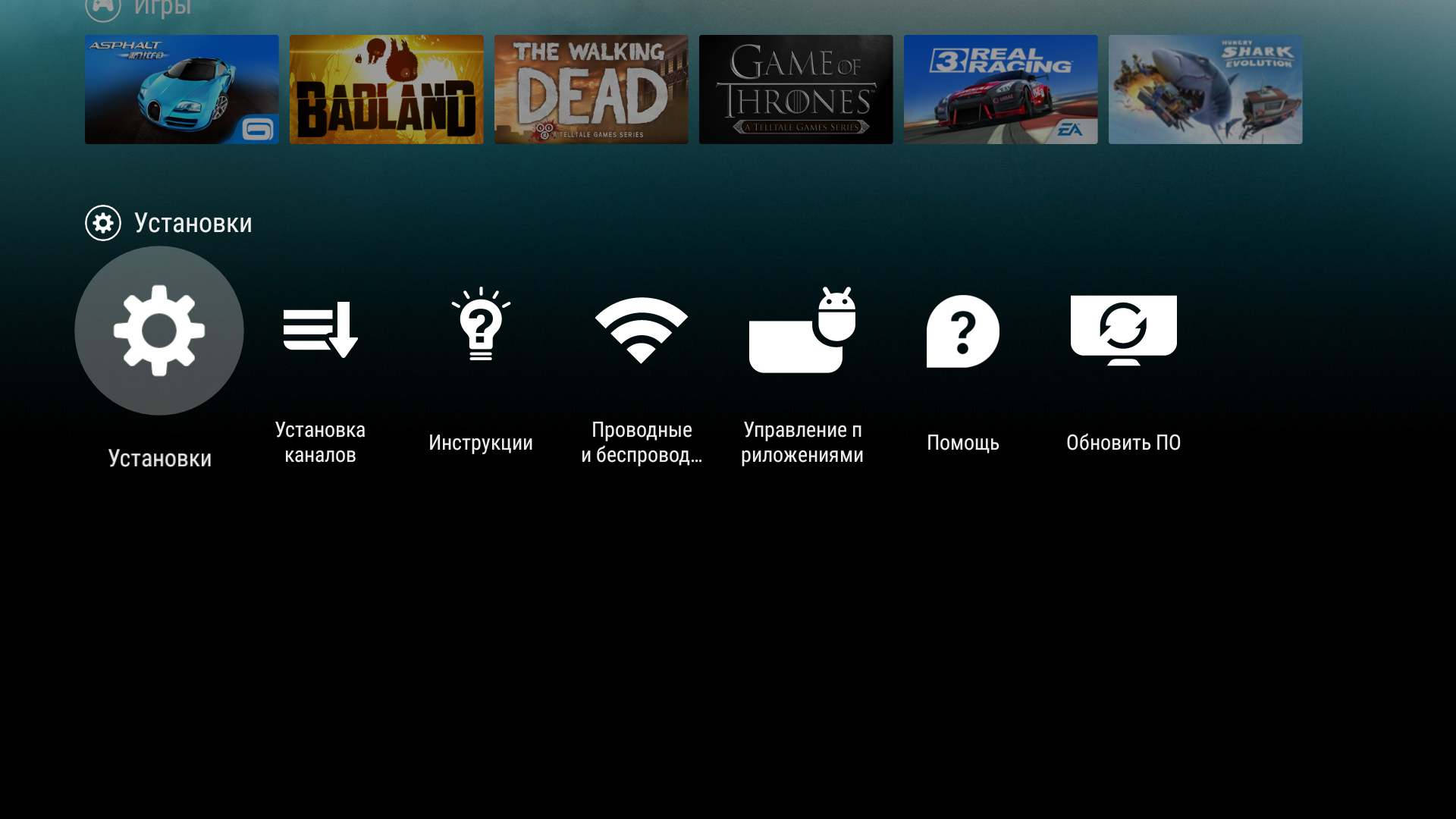Viewport: 1456px width, 819px height.
Task: Click the Установка каналов channel setup icon
Action: 321,330
